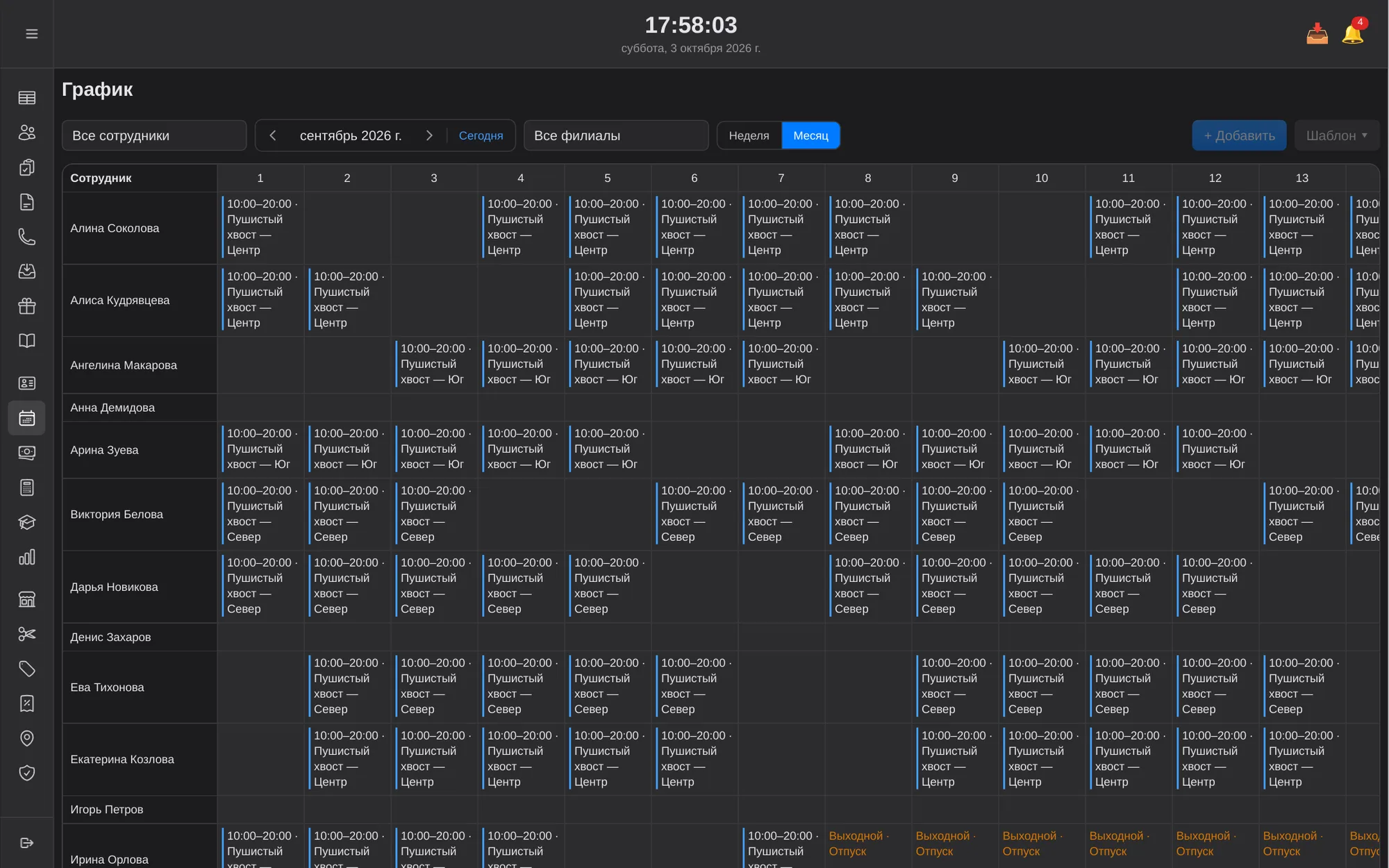The height and width of the screenshot is (868, 1389).
Task: Open the graduation cap training icon
Action: 27,522
